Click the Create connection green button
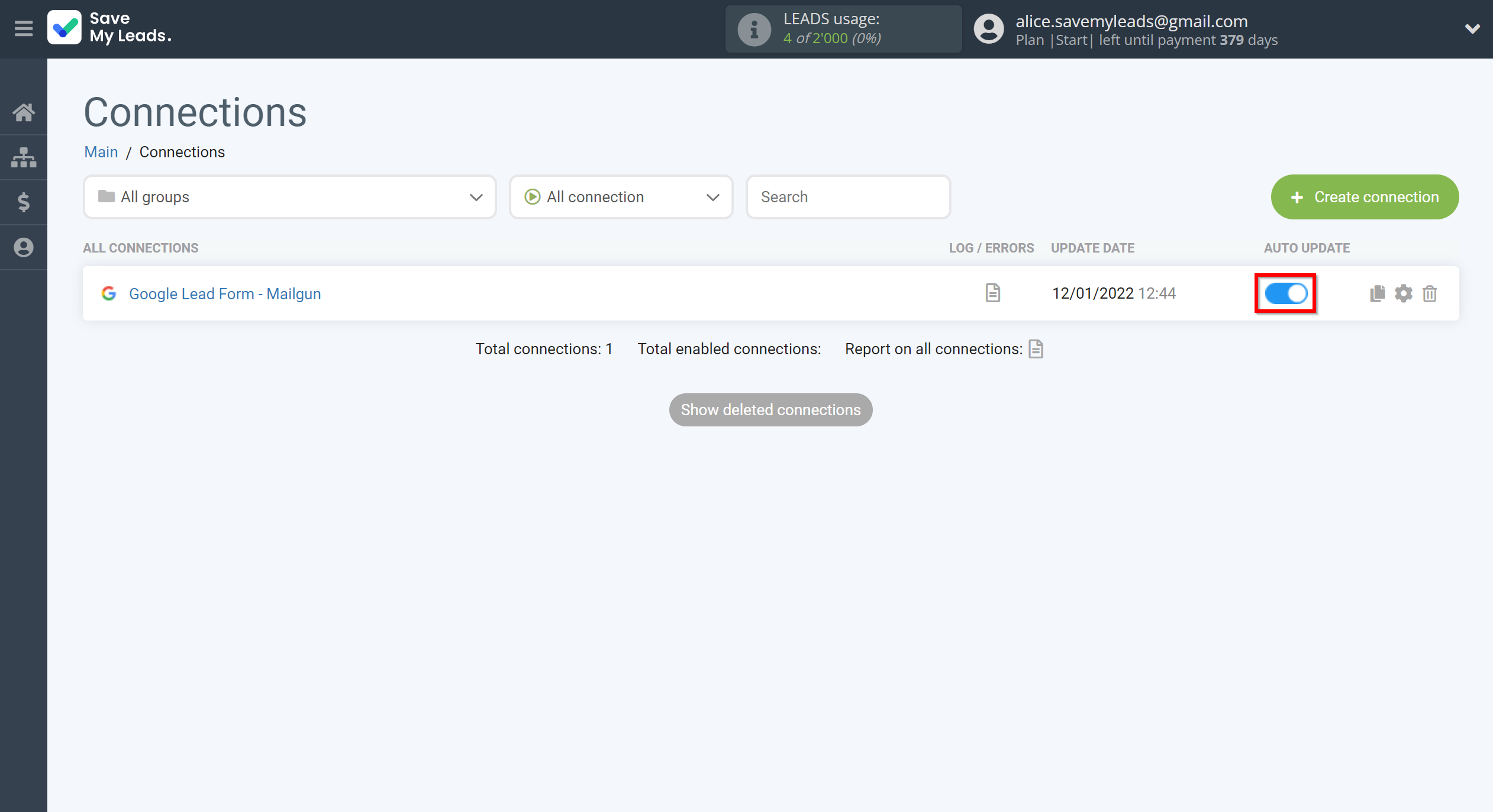Screen dimensions: 1493x812 tap(1364, 196)
